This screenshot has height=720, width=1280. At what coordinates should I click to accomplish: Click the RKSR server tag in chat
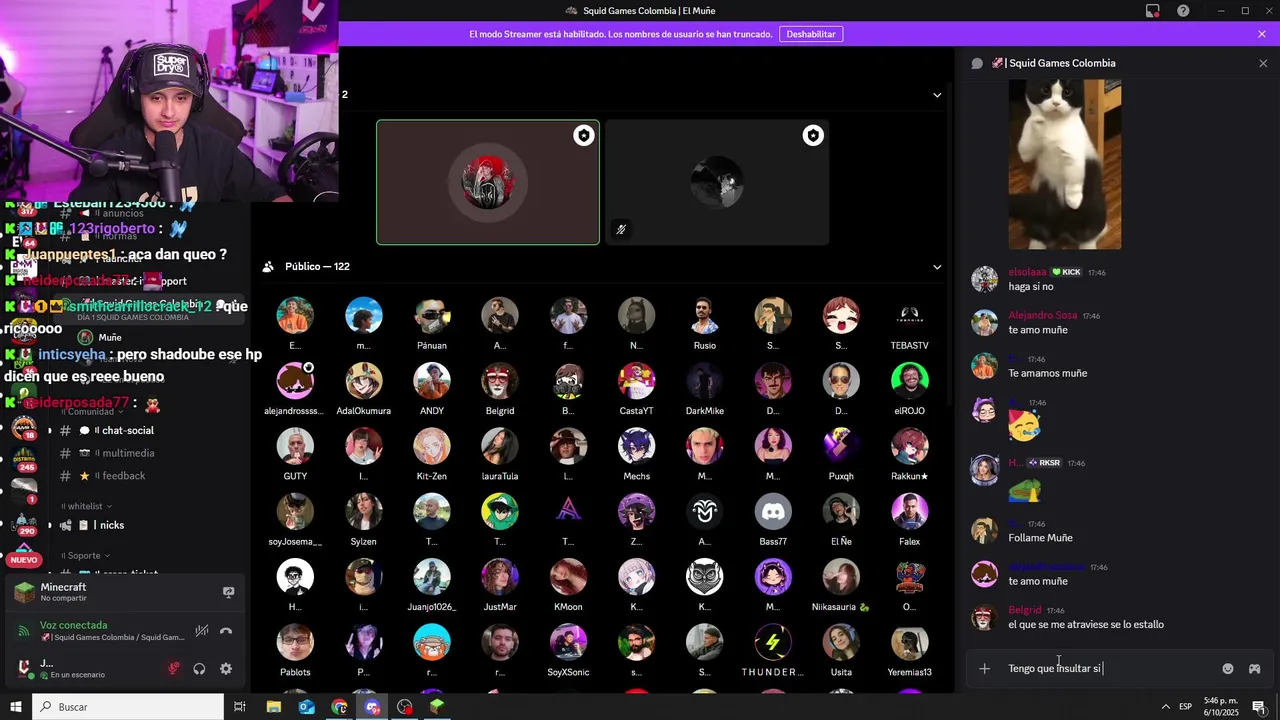1045,463
